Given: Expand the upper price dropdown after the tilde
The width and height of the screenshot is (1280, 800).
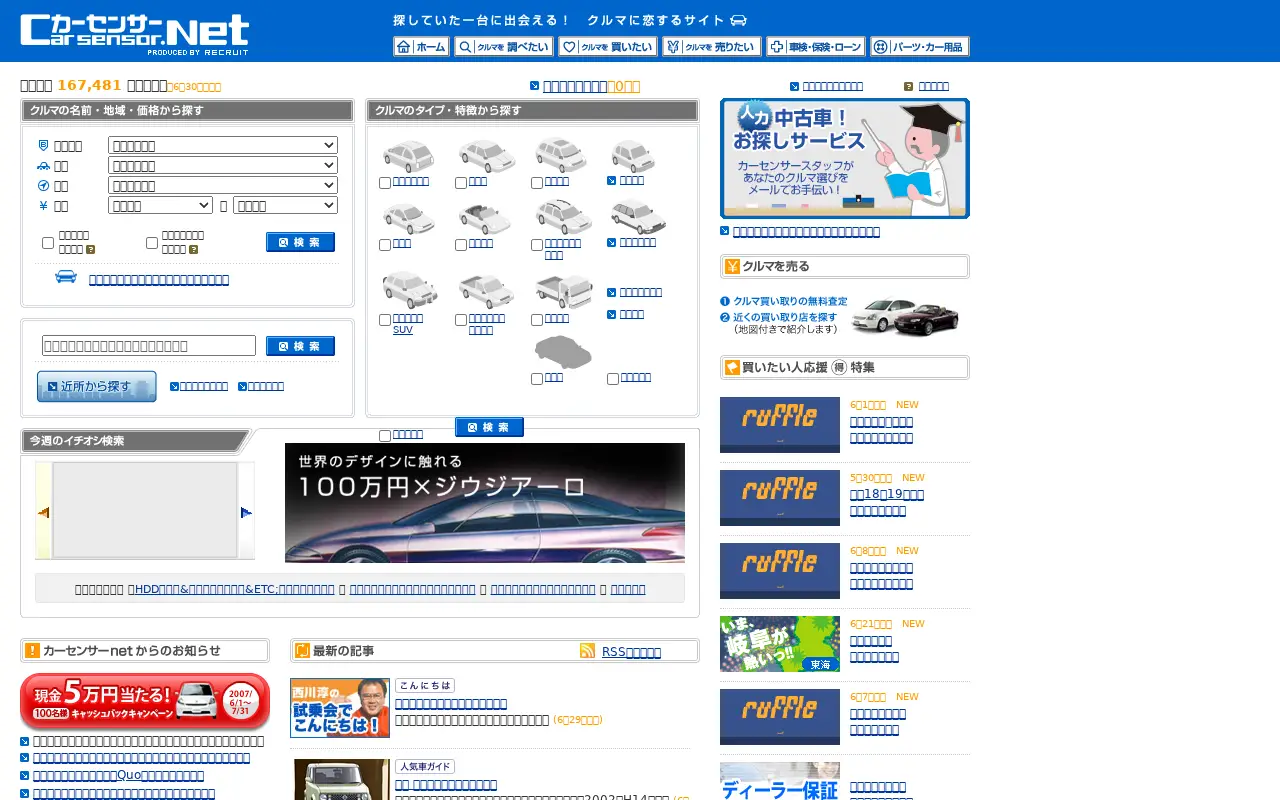Looking at the screenshot, I should pyautogui.click(x=285, y=205).
